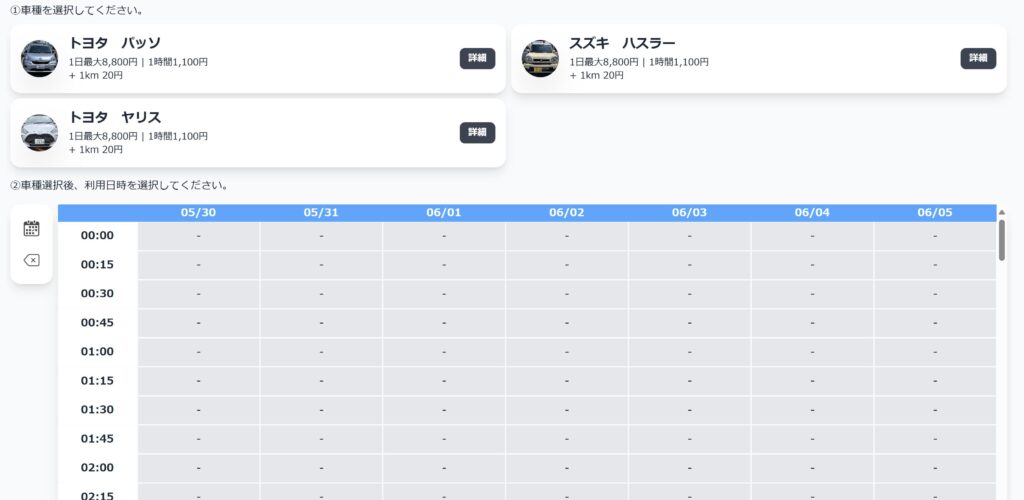This screenshot has width=1024, height=500.
Task: Click the 00:30 time row label
Action: coord(97,294)
